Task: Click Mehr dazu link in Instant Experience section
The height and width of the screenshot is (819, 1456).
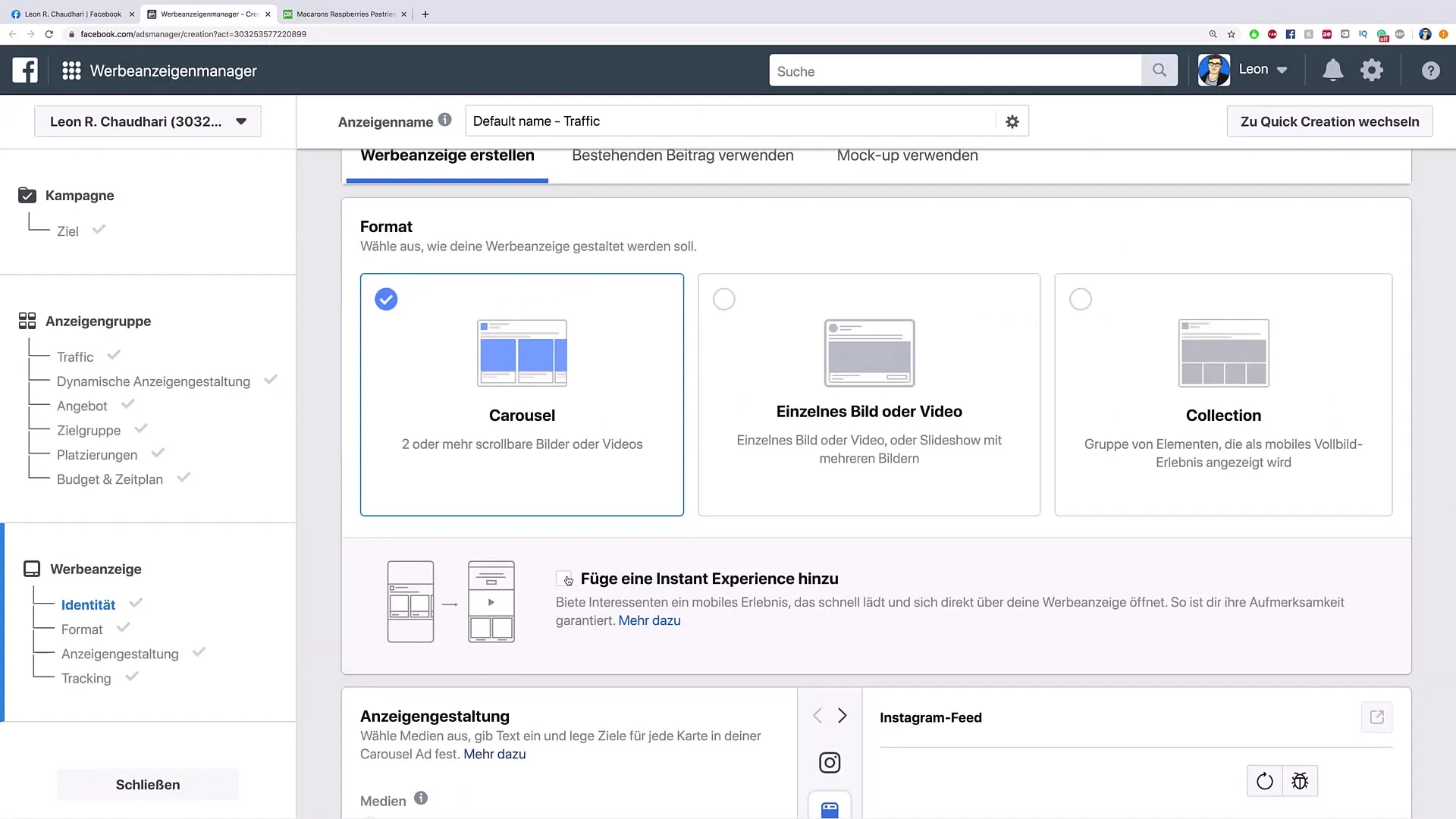Action: point(649,620)
